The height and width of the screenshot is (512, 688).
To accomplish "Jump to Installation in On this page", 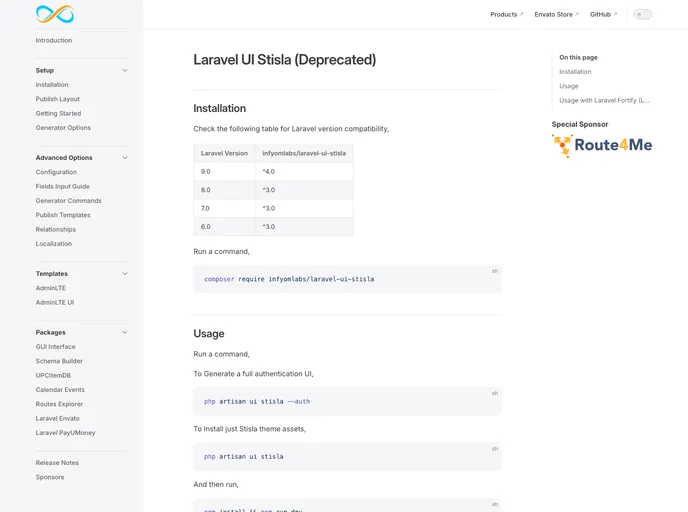I will [575, 72].
